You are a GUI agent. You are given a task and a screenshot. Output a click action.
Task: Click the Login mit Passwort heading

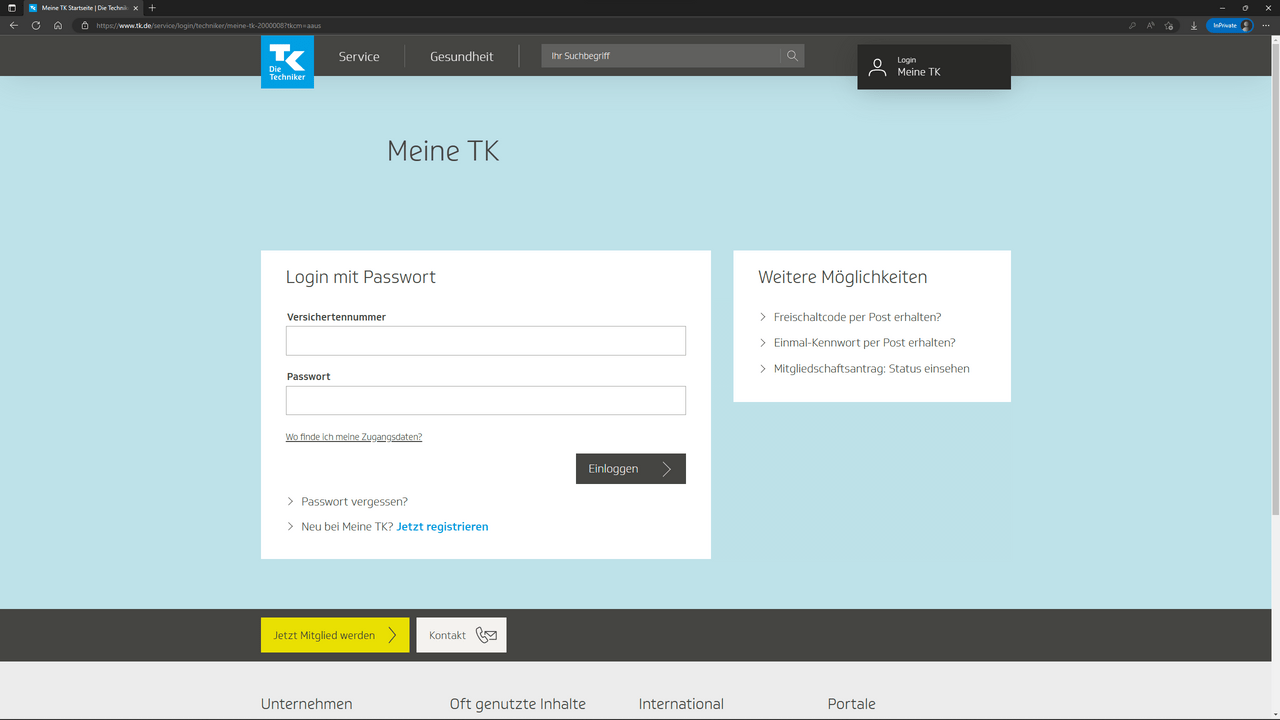(x=361, y=277)
